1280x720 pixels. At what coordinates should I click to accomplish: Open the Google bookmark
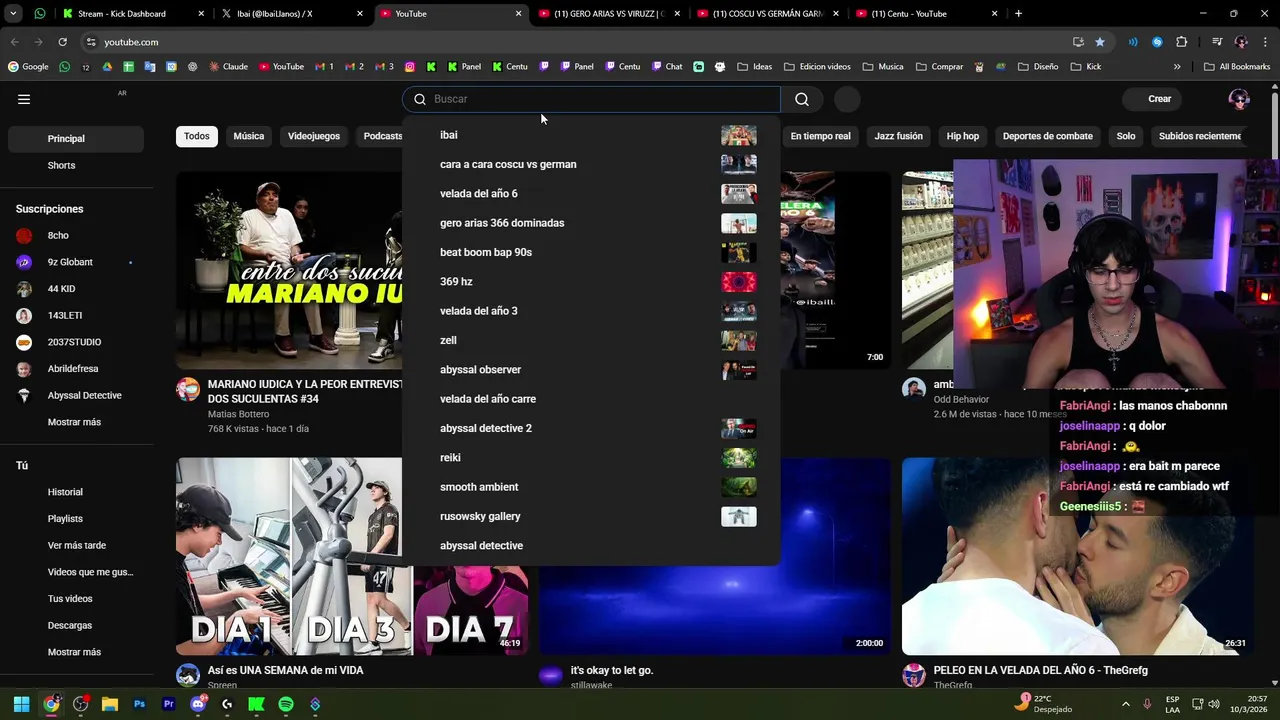[x=28, y=67]
